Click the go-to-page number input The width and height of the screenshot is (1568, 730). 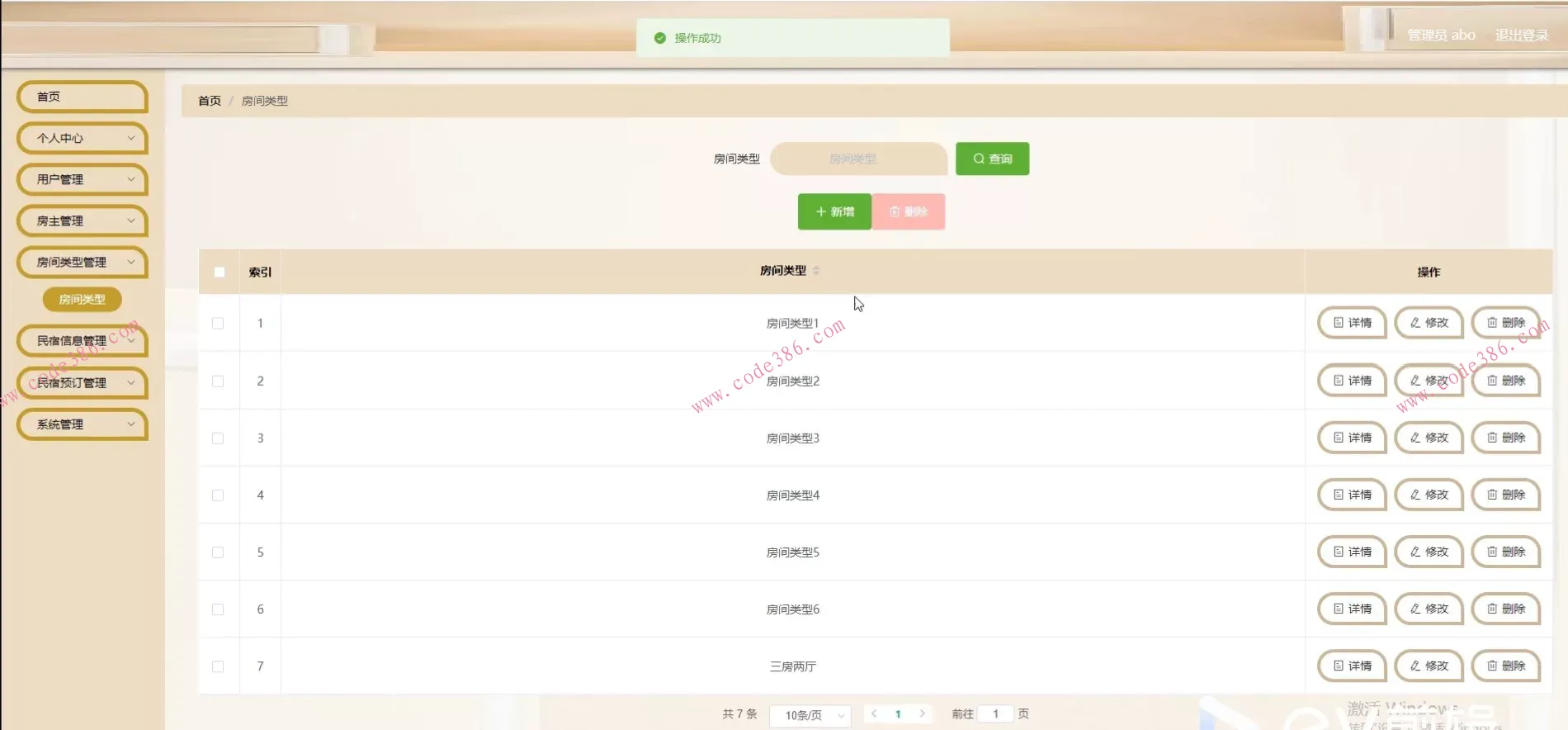click(995, 713)
